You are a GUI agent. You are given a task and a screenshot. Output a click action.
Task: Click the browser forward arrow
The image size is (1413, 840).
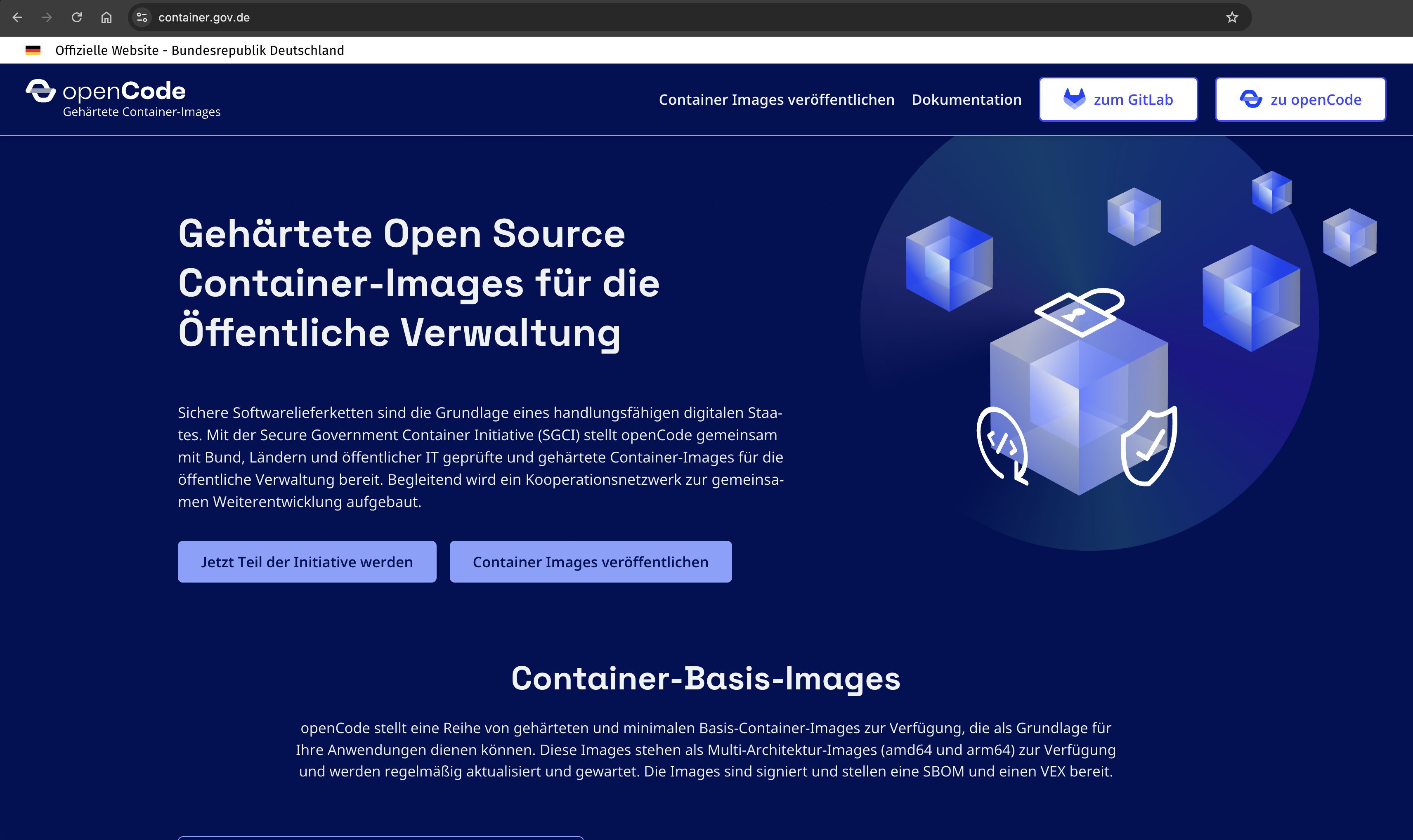[46, 18]
